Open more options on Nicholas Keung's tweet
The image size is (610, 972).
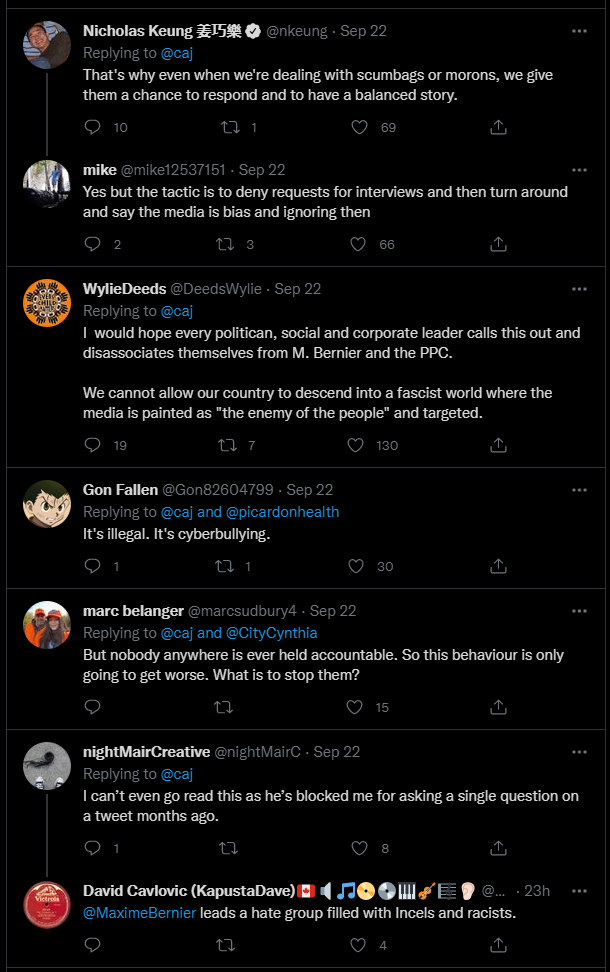pos(579,31)
